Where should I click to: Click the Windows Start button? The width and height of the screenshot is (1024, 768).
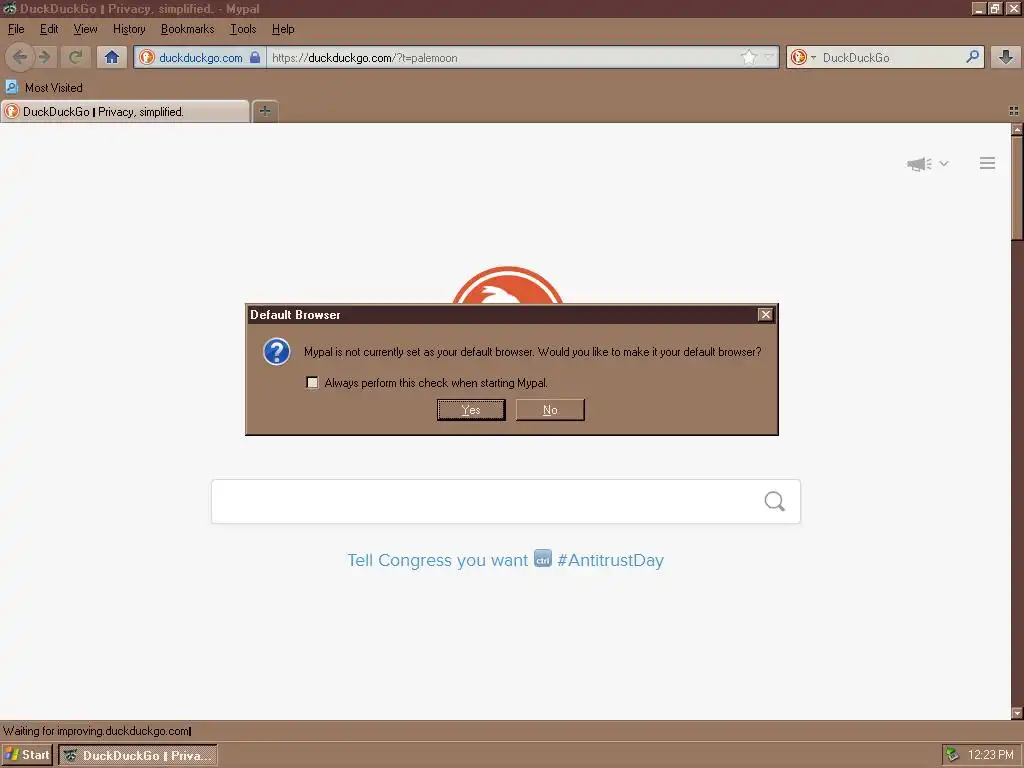pyautogui.click(x=27, y=755)
